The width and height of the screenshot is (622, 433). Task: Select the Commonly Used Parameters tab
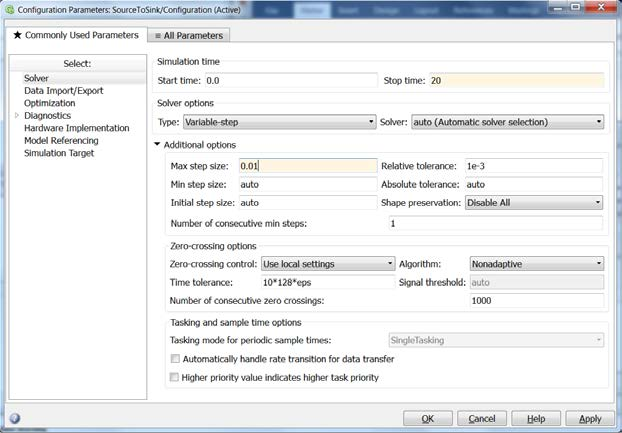(x=75, y=36)
